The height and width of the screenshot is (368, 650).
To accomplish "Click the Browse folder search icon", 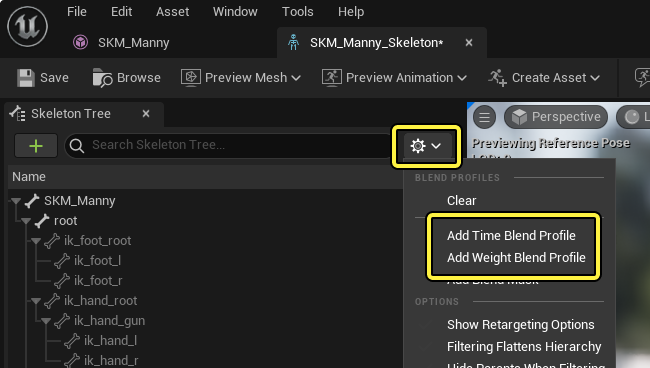I will pos(102,77).
